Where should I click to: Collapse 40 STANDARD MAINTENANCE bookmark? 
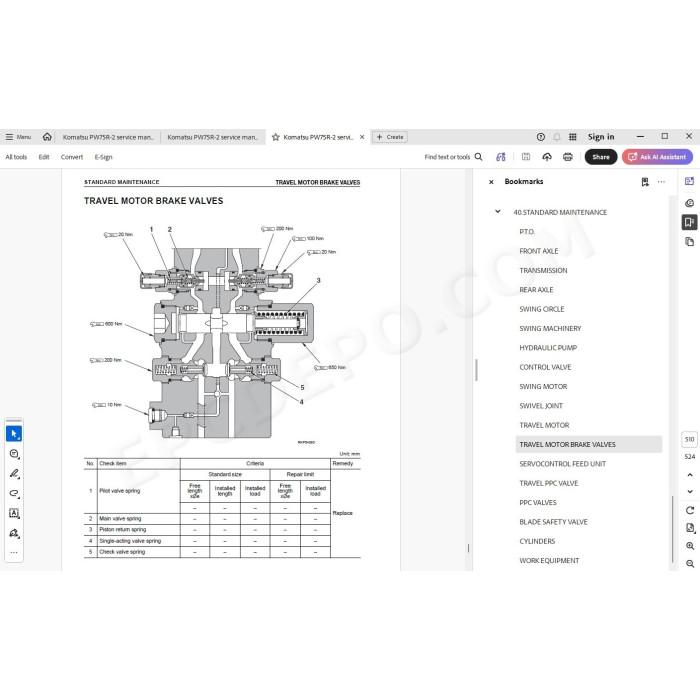point(498,212)
